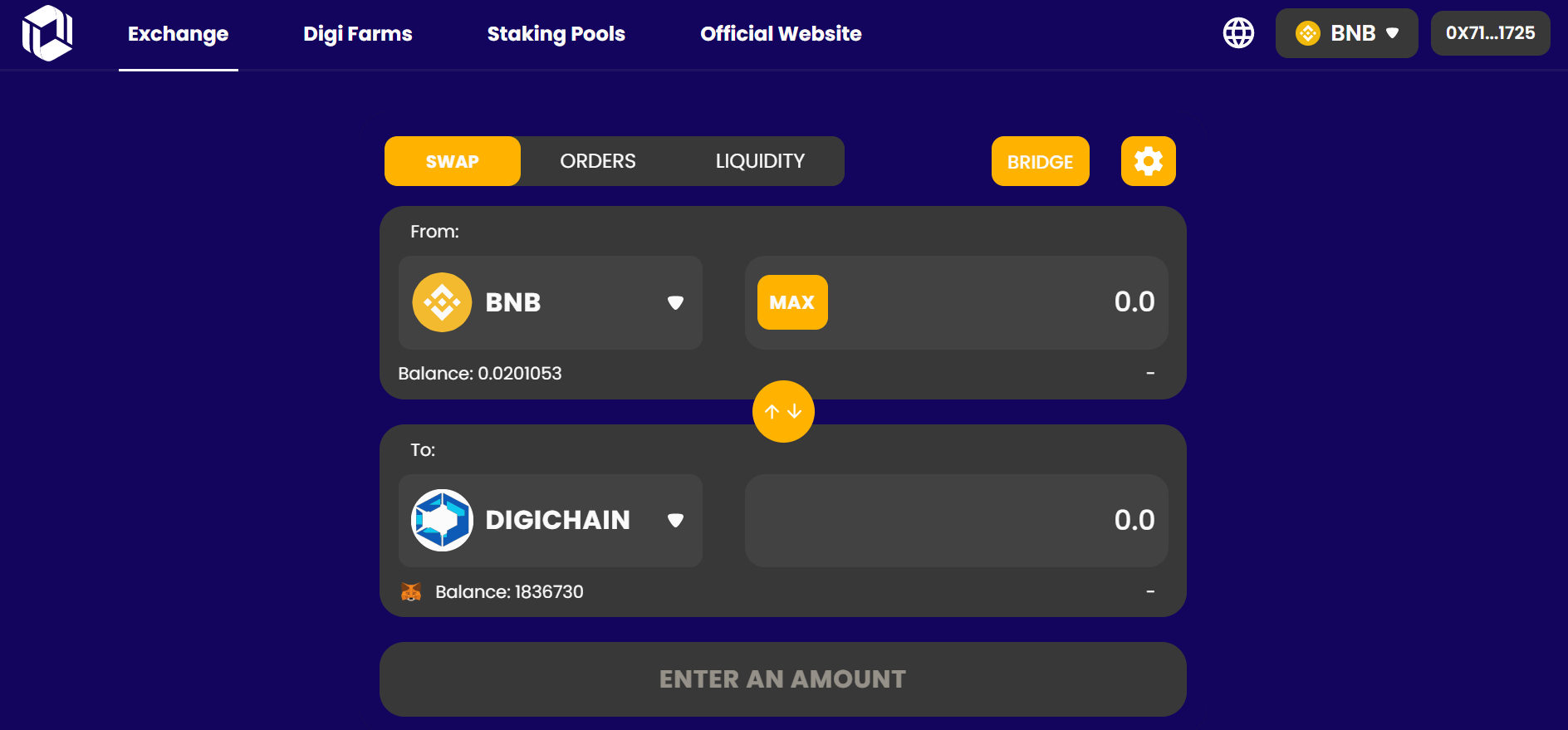Open the language globe icon

[1238, 33]
